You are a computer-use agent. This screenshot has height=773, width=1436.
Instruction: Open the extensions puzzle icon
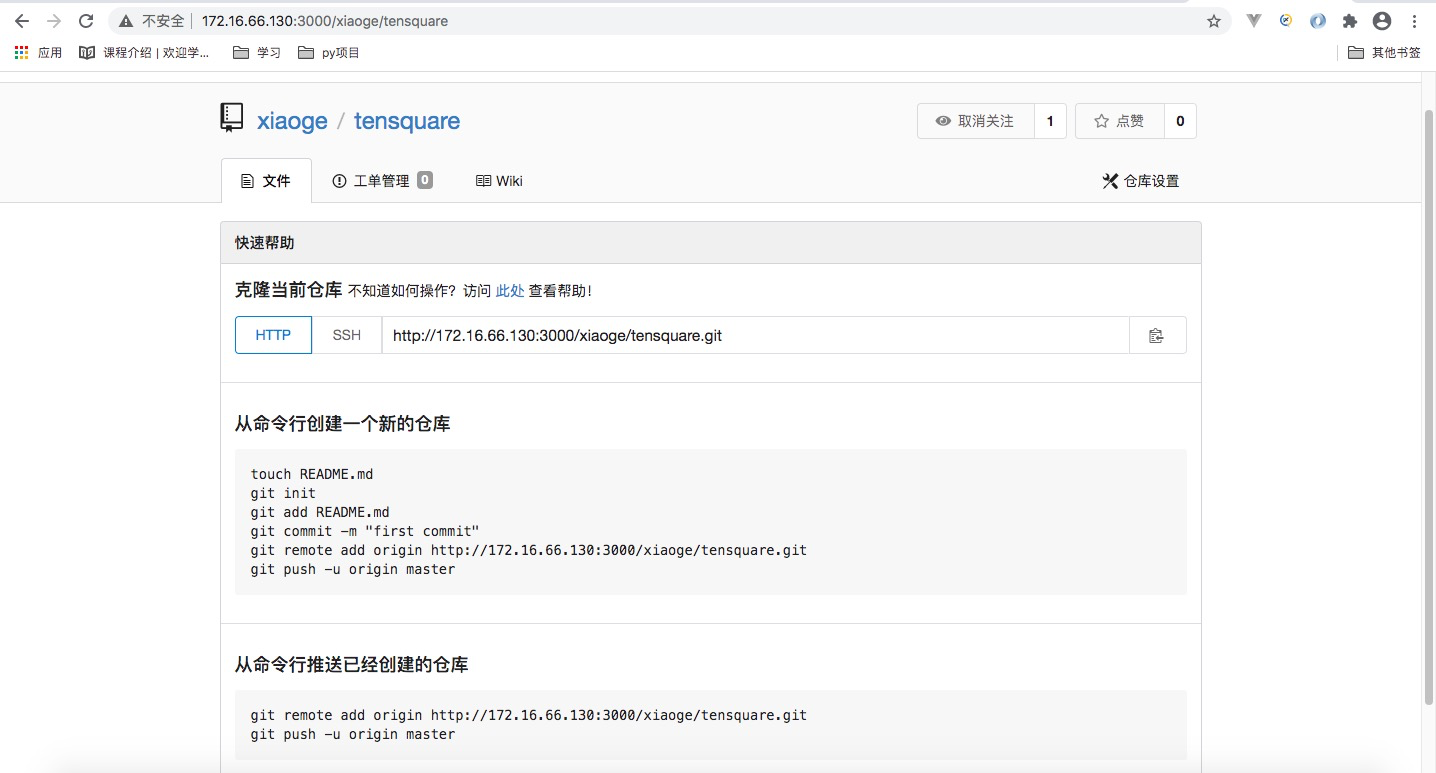pos(1350,21)
